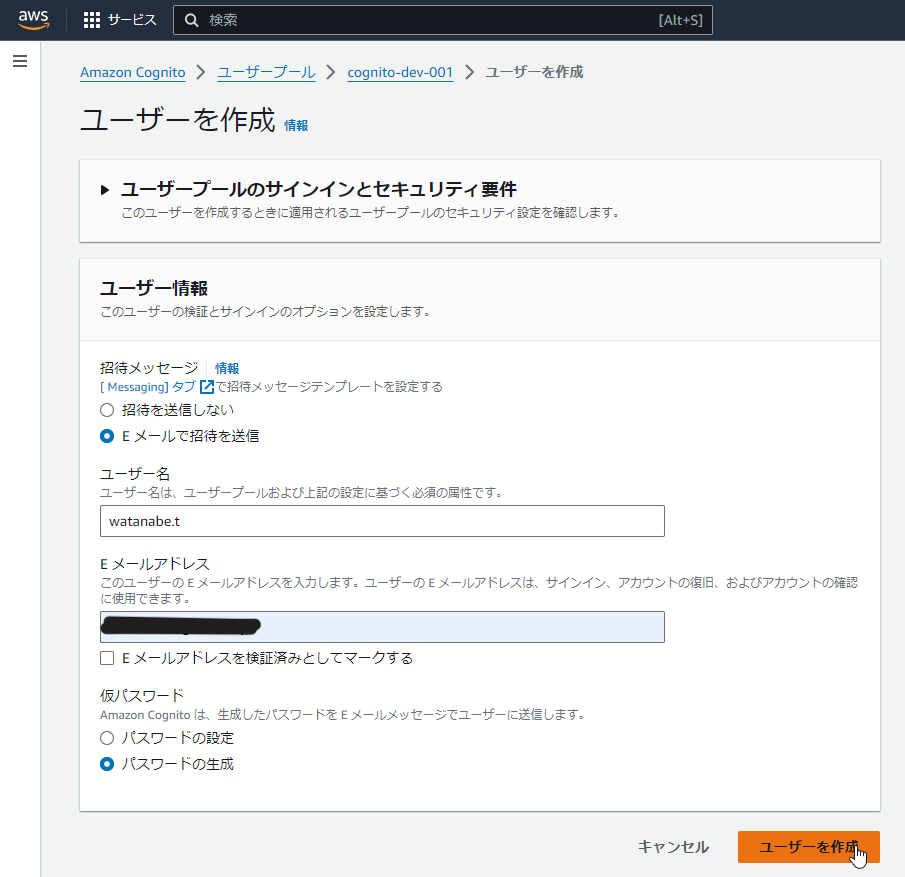Click 情報 link beside page title
This screenshot has width=905, height=877.
[x=296, y=125]
